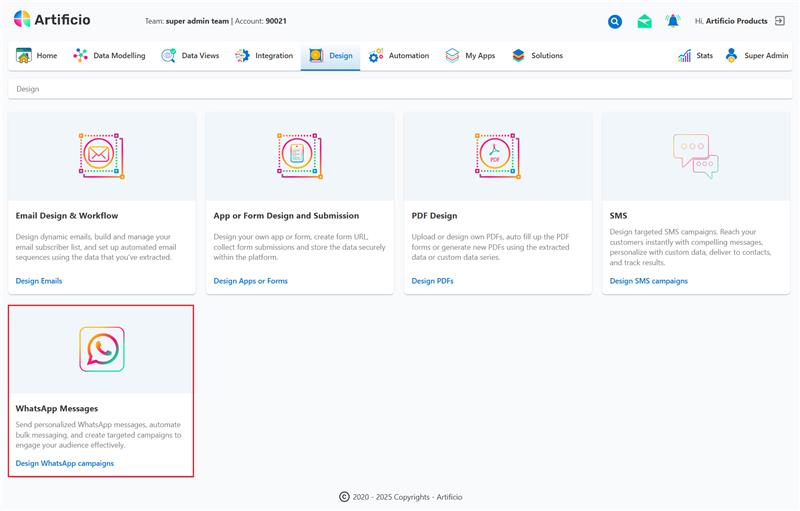Click the Artificio logo
The image size is (800, 511).
click(52, 19)
